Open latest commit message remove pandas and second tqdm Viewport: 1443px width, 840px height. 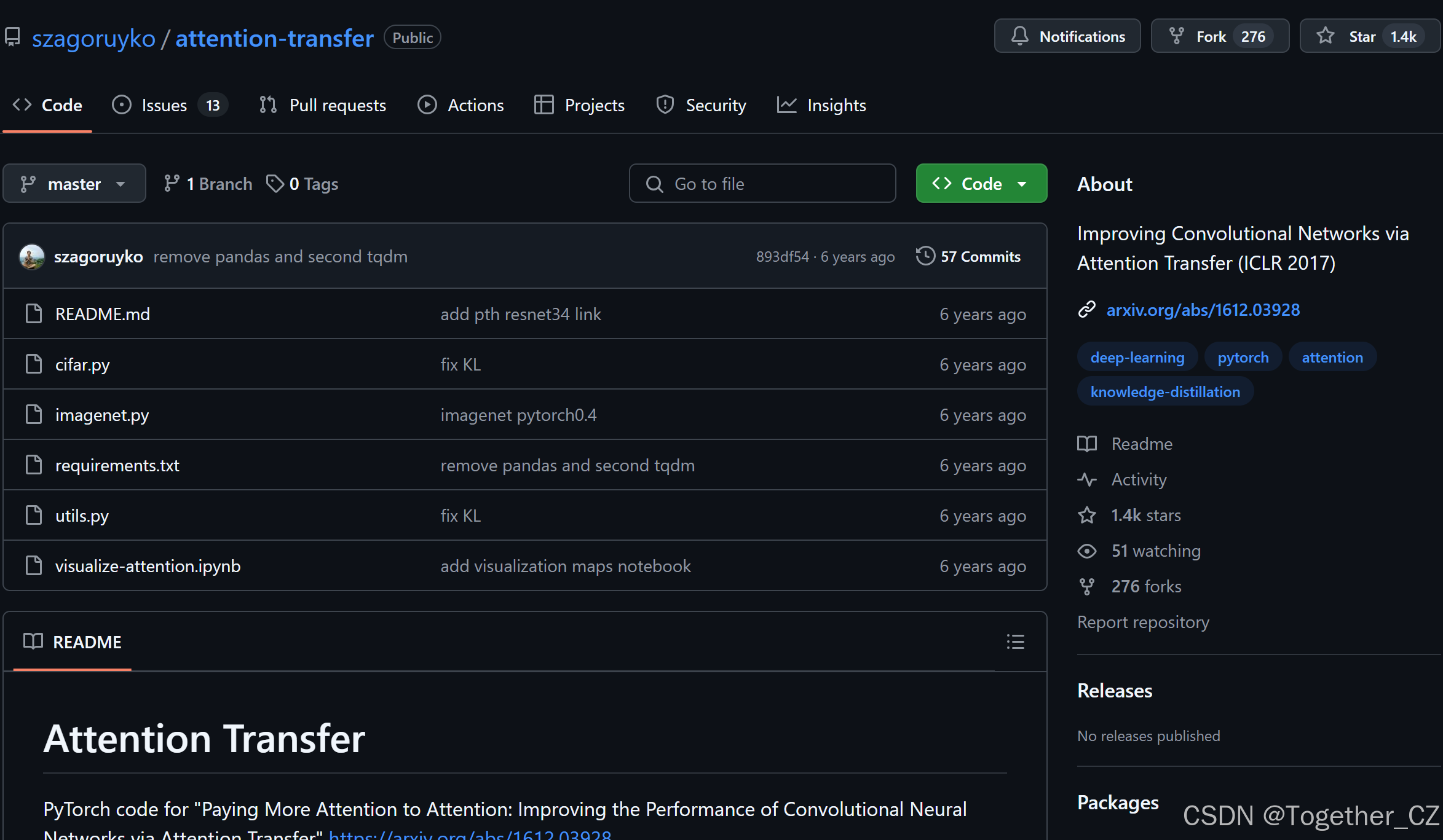[280, 256]
